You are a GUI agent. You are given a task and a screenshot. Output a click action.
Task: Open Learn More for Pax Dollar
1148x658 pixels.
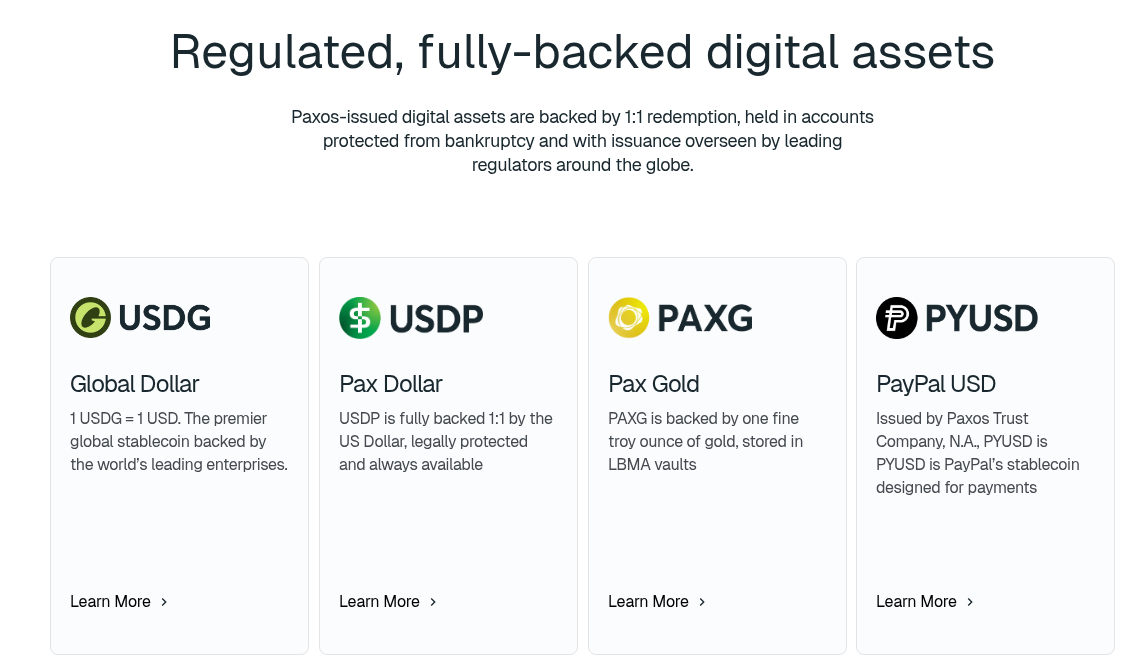380,602
